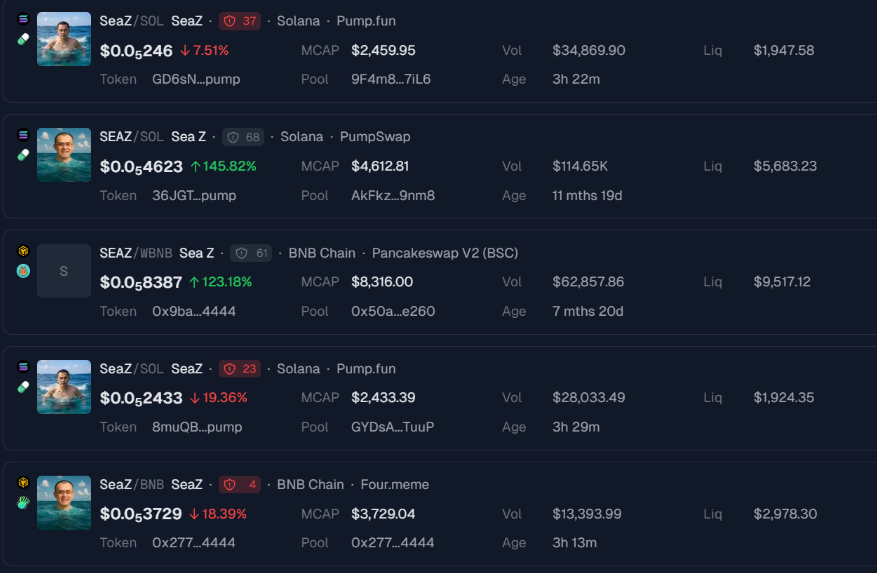The width and height of the screenshot is (877, 573).
Task: Select age value 7 mths 20d
Action: [x=588, y=311]
